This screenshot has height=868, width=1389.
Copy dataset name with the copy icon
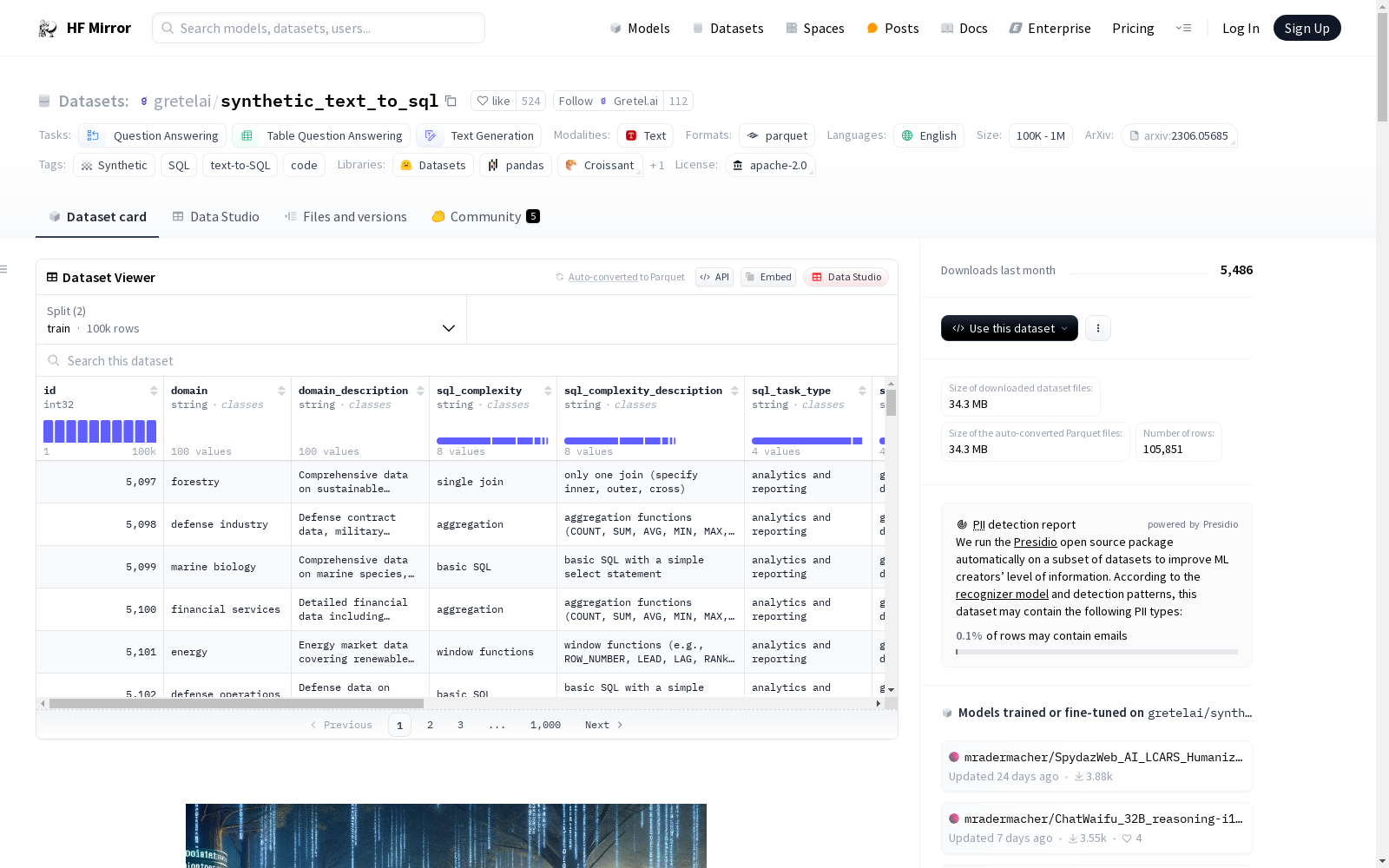click(x=451, y=101)
